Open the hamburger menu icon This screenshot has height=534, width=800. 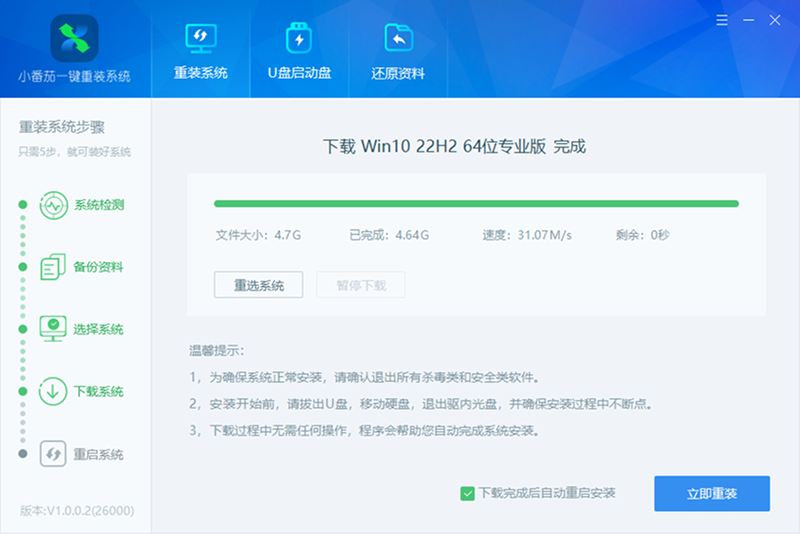click(x=721, y=20)
